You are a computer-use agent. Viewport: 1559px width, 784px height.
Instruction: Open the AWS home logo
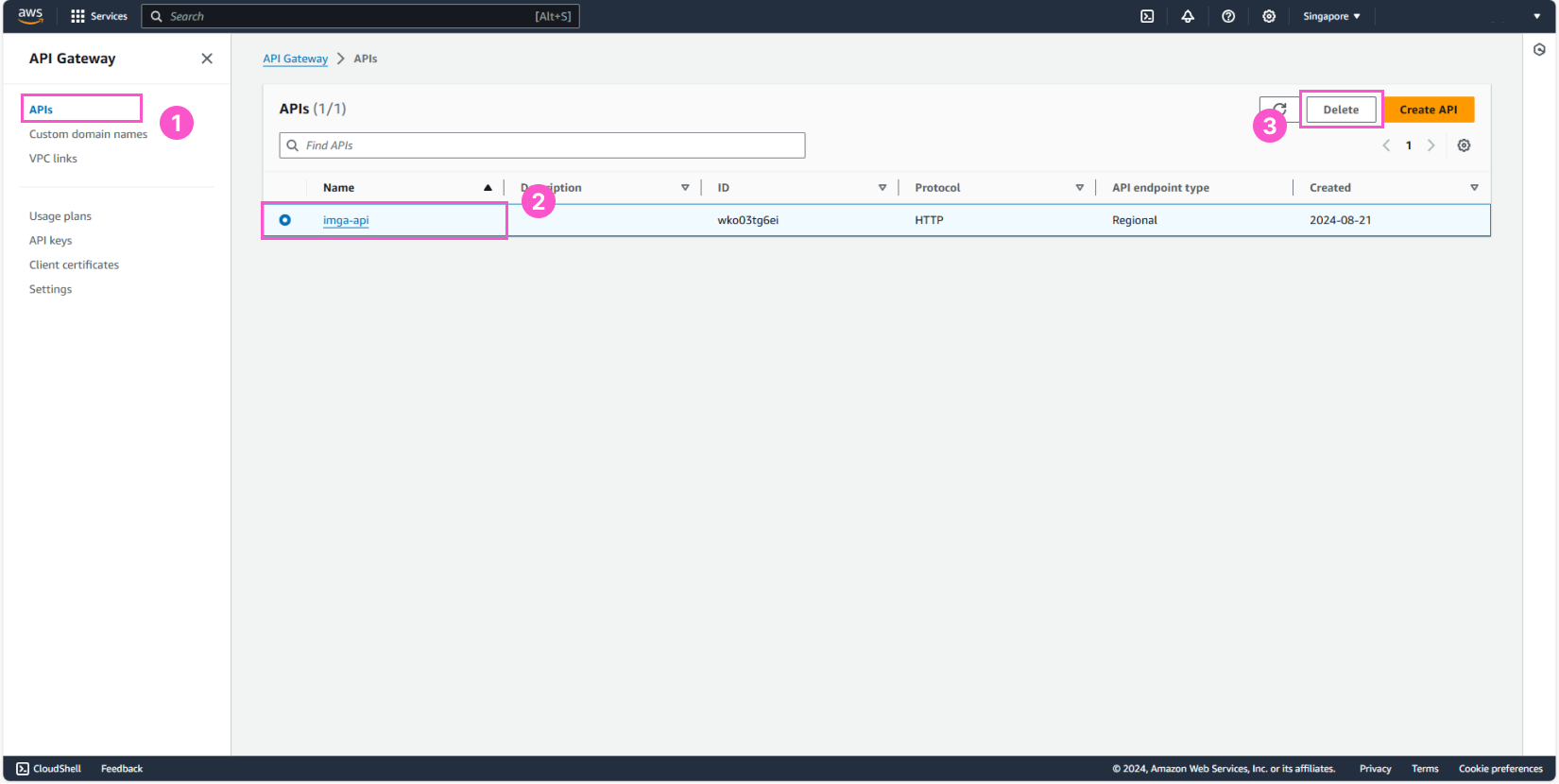click(x=30, y=16)
